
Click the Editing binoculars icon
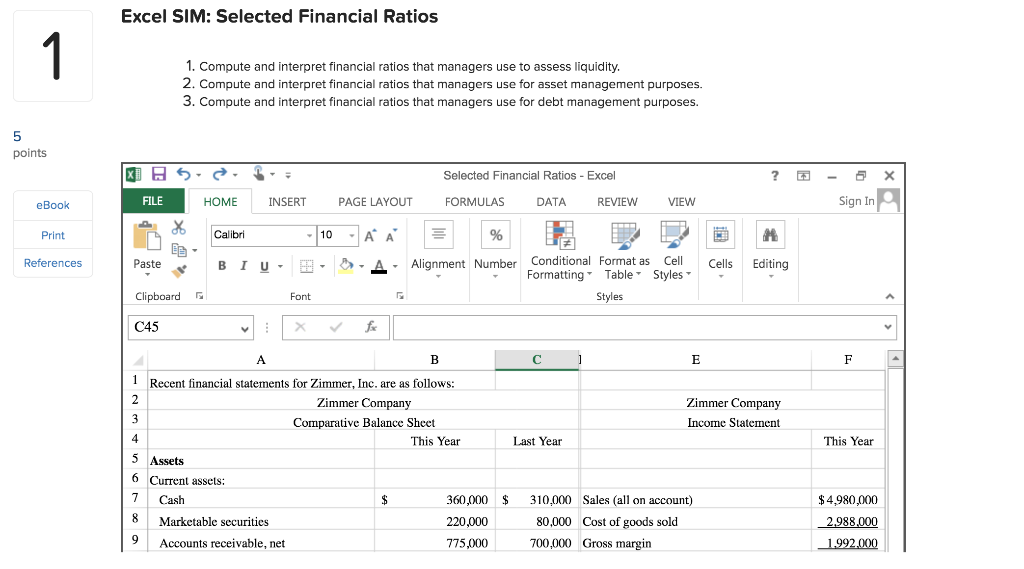pos(770,235)
